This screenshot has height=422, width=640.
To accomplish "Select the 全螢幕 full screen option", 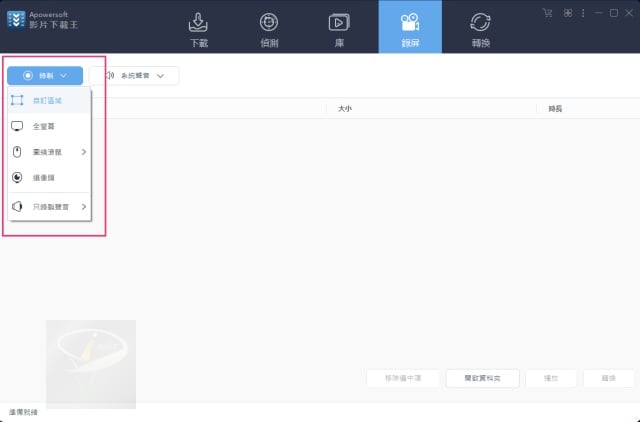I will coord(49,126).
